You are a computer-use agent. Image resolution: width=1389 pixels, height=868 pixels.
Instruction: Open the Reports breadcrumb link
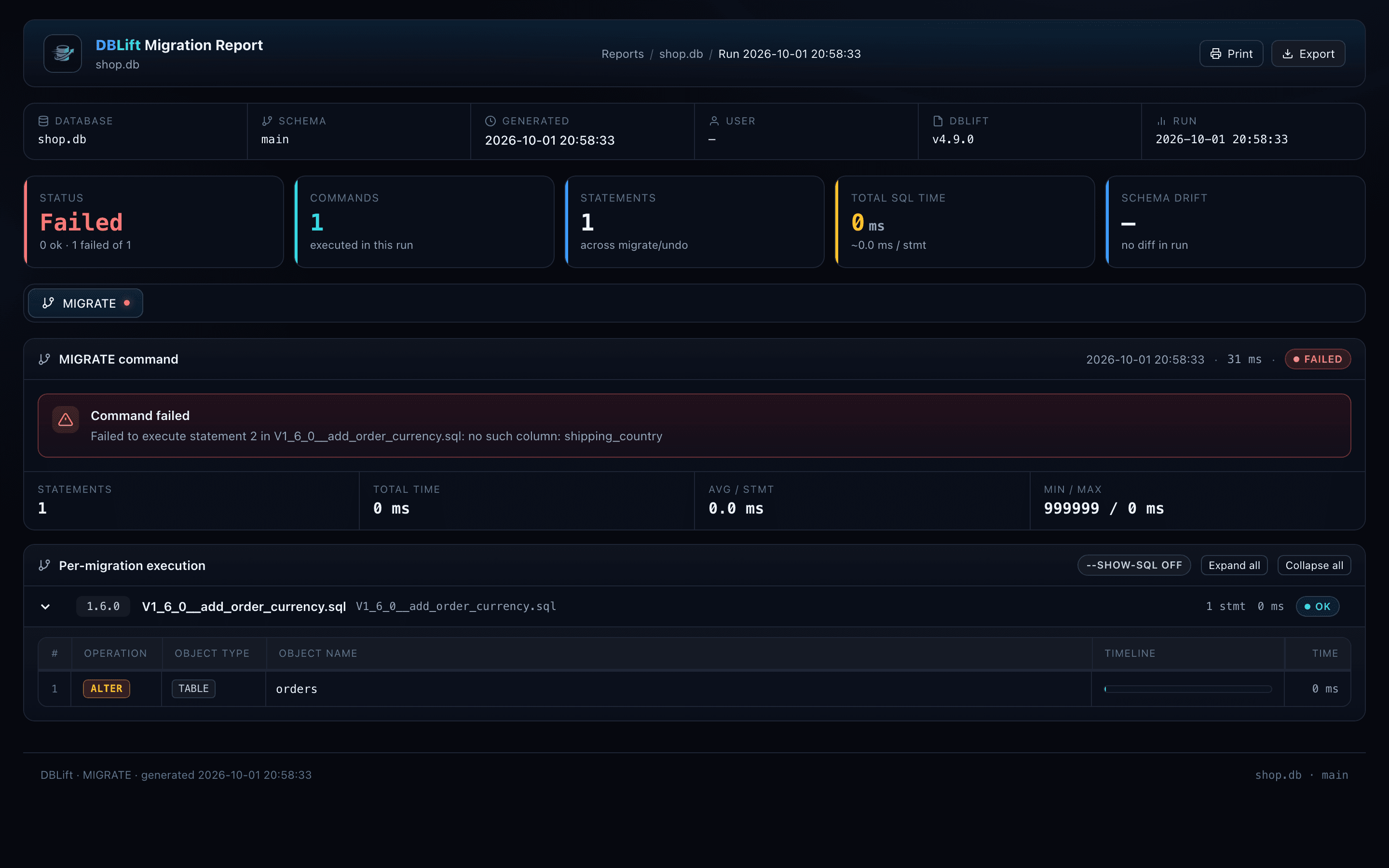tap(622, 54)
